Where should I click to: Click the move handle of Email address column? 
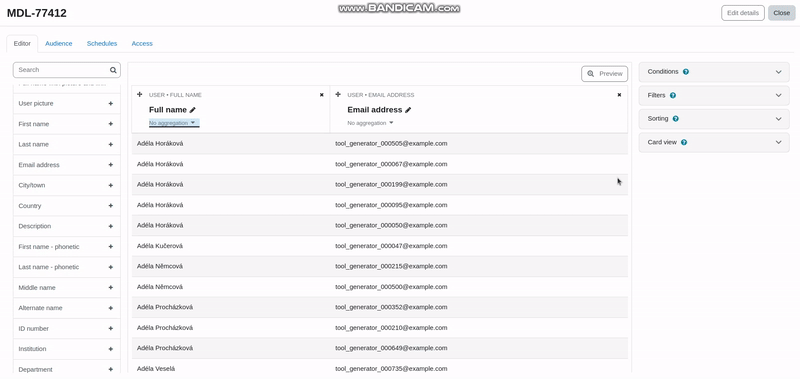pyautogui.click(x=338, y=94)
